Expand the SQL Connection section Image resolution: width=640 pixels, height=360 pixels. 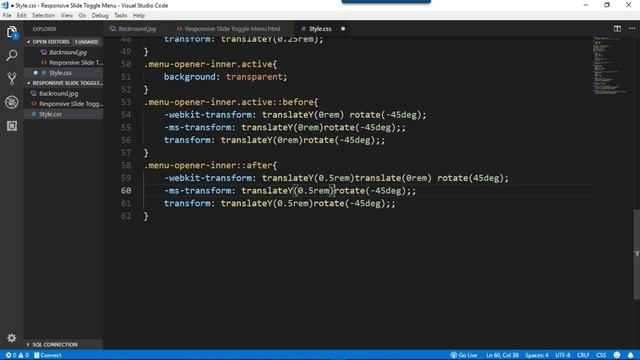coord(63,344)
